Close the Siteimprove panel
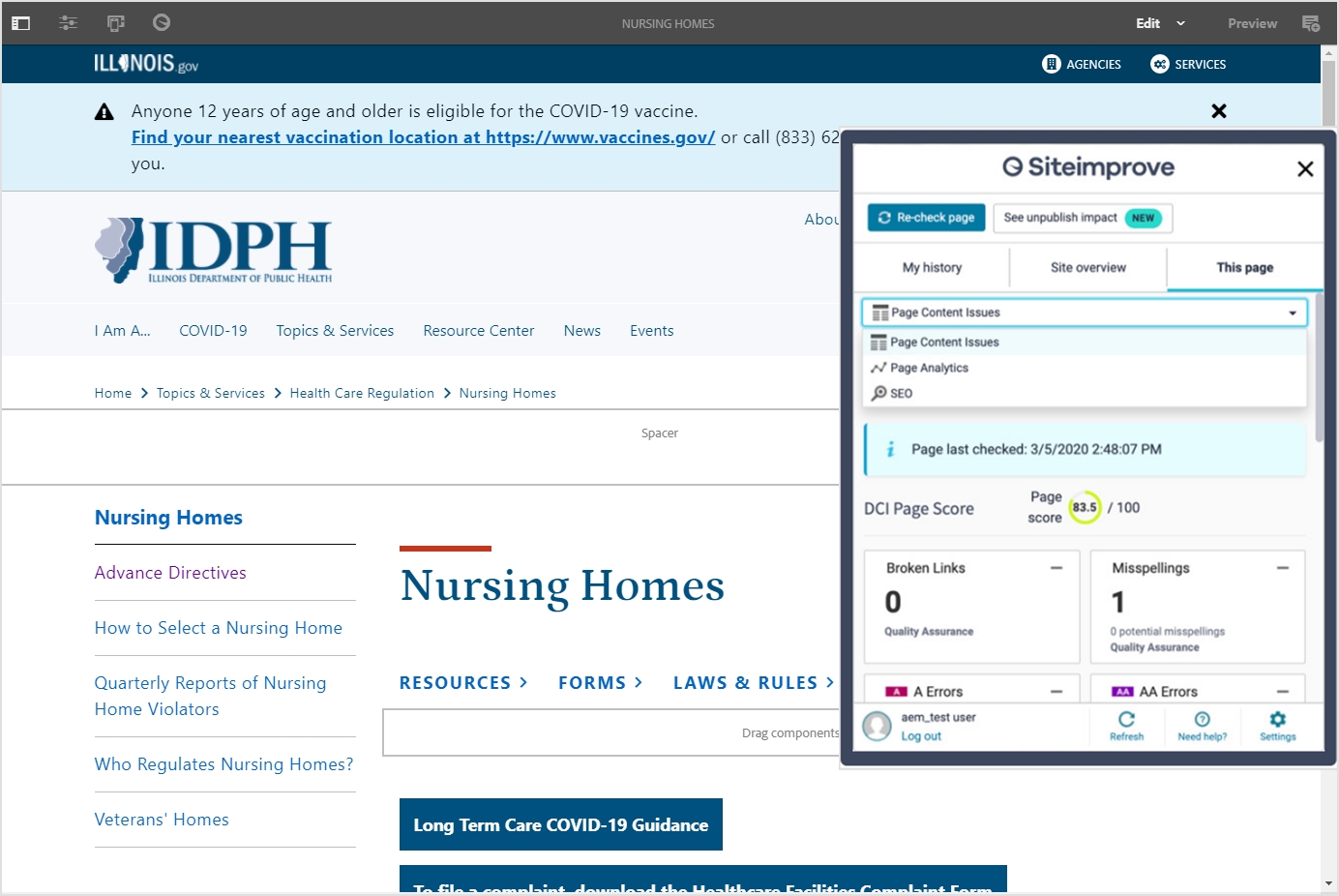The width and height of the screenshot is (1339, 896). (1305, 169)
